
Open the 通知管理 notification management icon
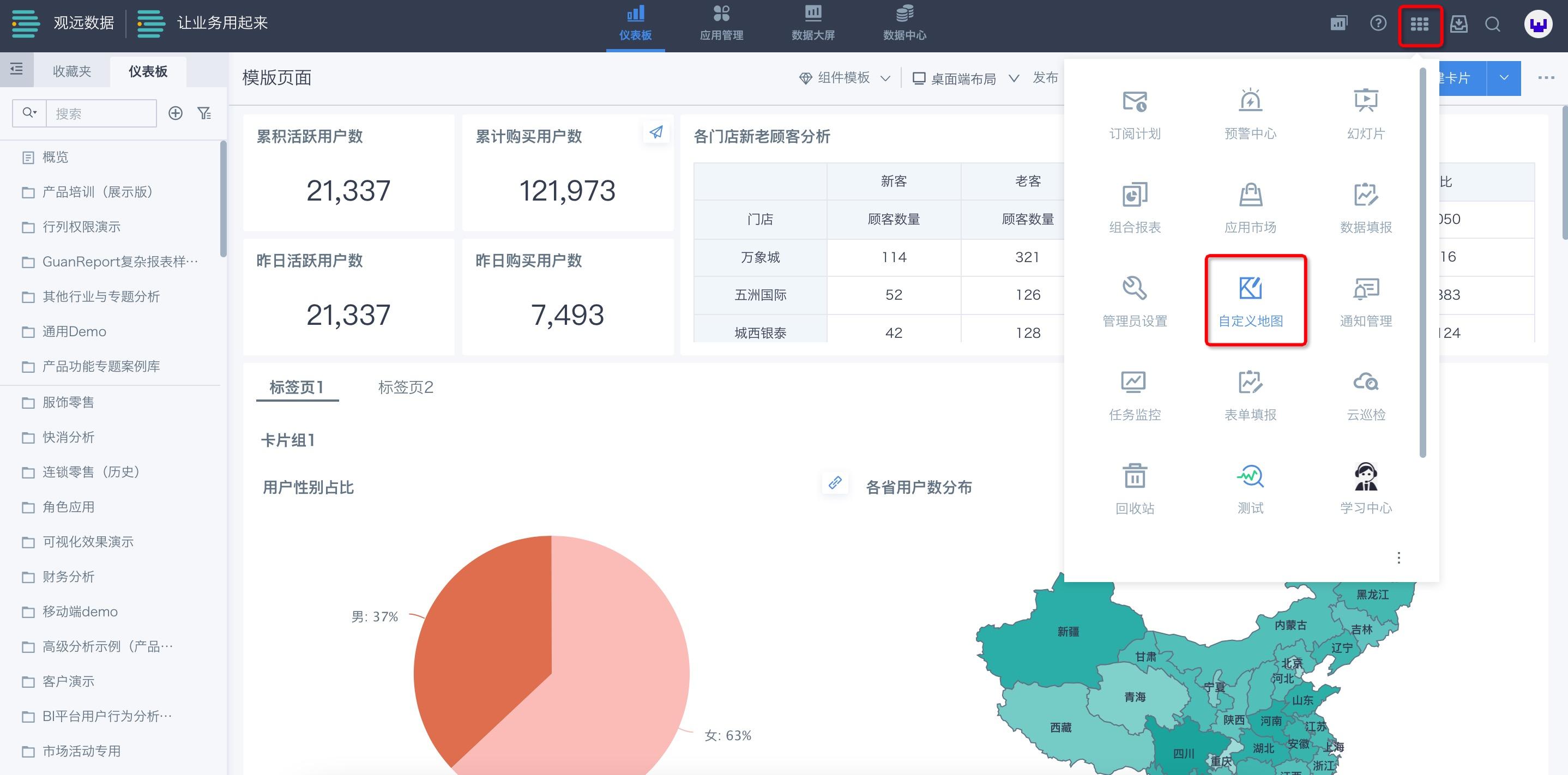point(1366,288)
